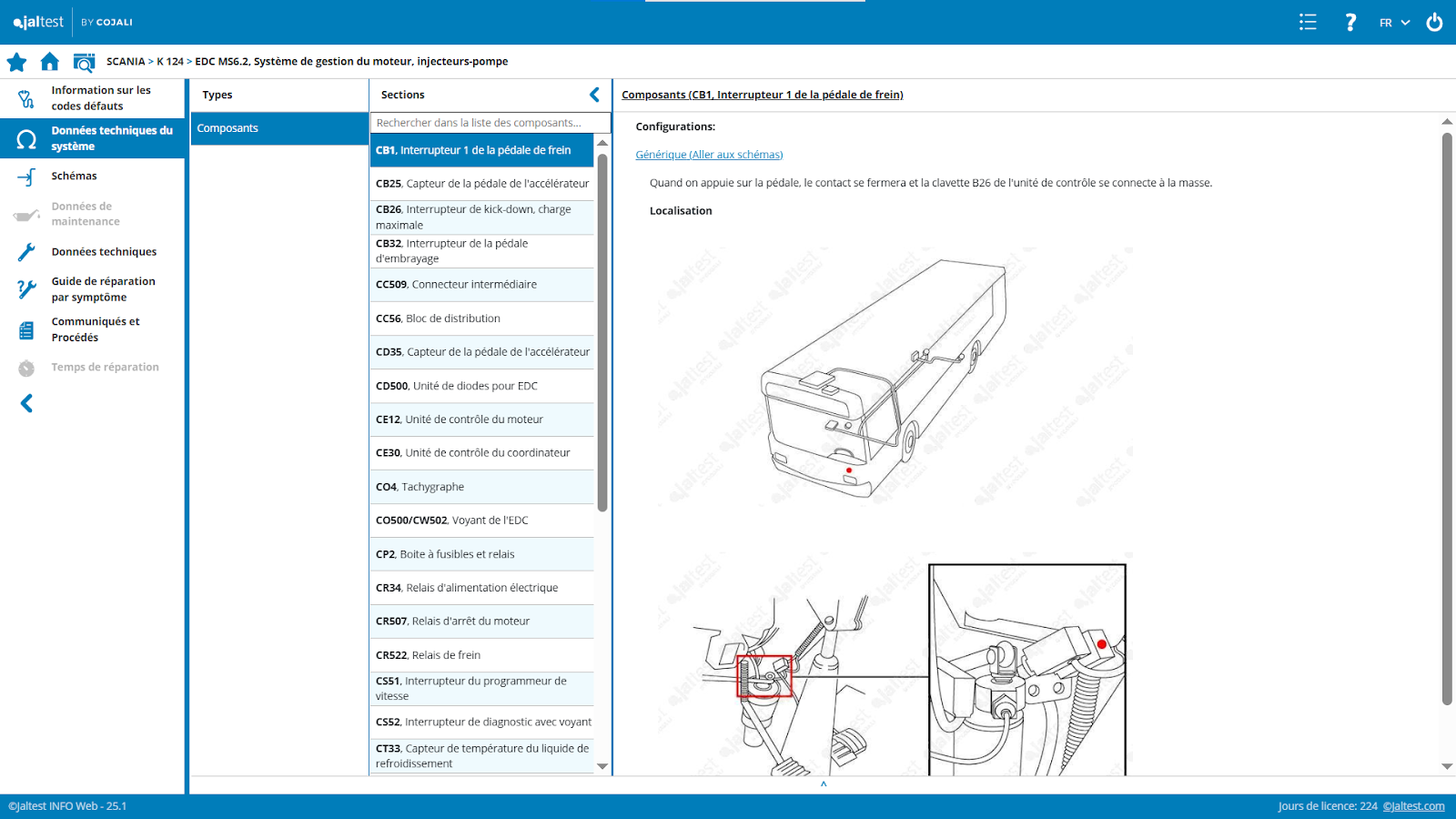
Task: Open Information sur les codes défauts
Action: [x=93, y=98]
